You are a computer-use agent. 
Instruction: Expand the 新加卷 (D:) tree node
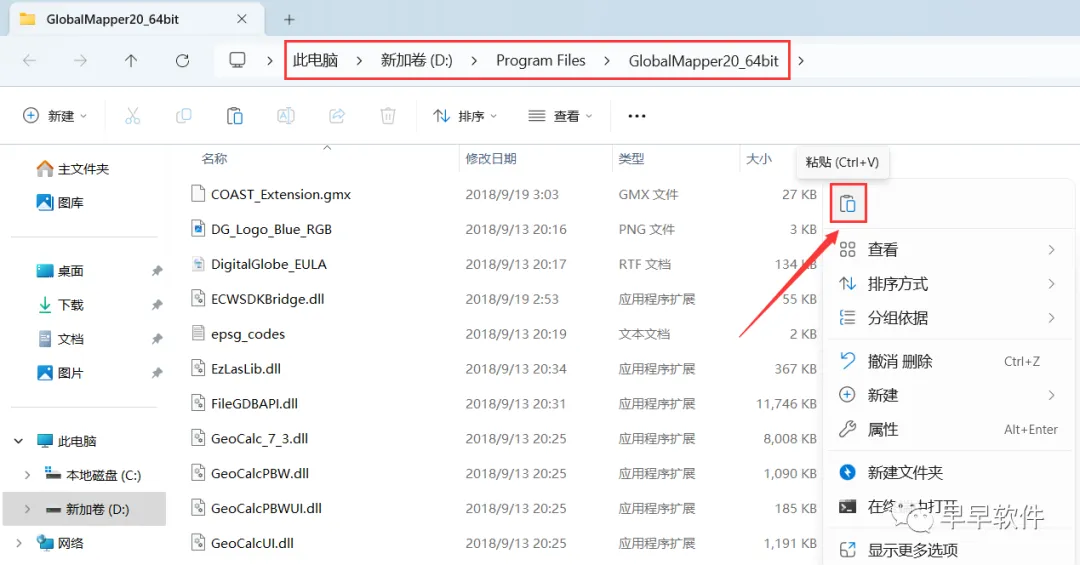[27, 509]
